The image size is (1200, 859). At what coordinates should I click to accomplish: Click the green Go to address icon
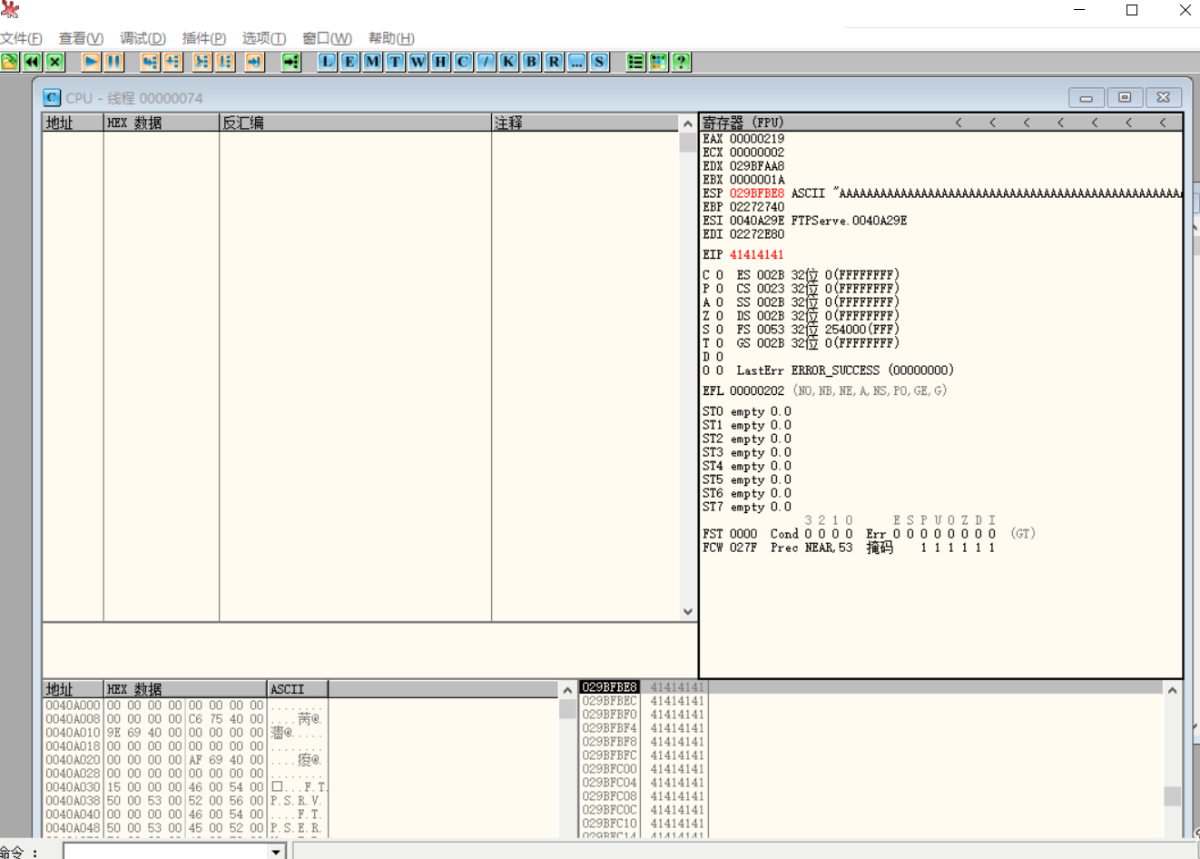tap(290, 62)
